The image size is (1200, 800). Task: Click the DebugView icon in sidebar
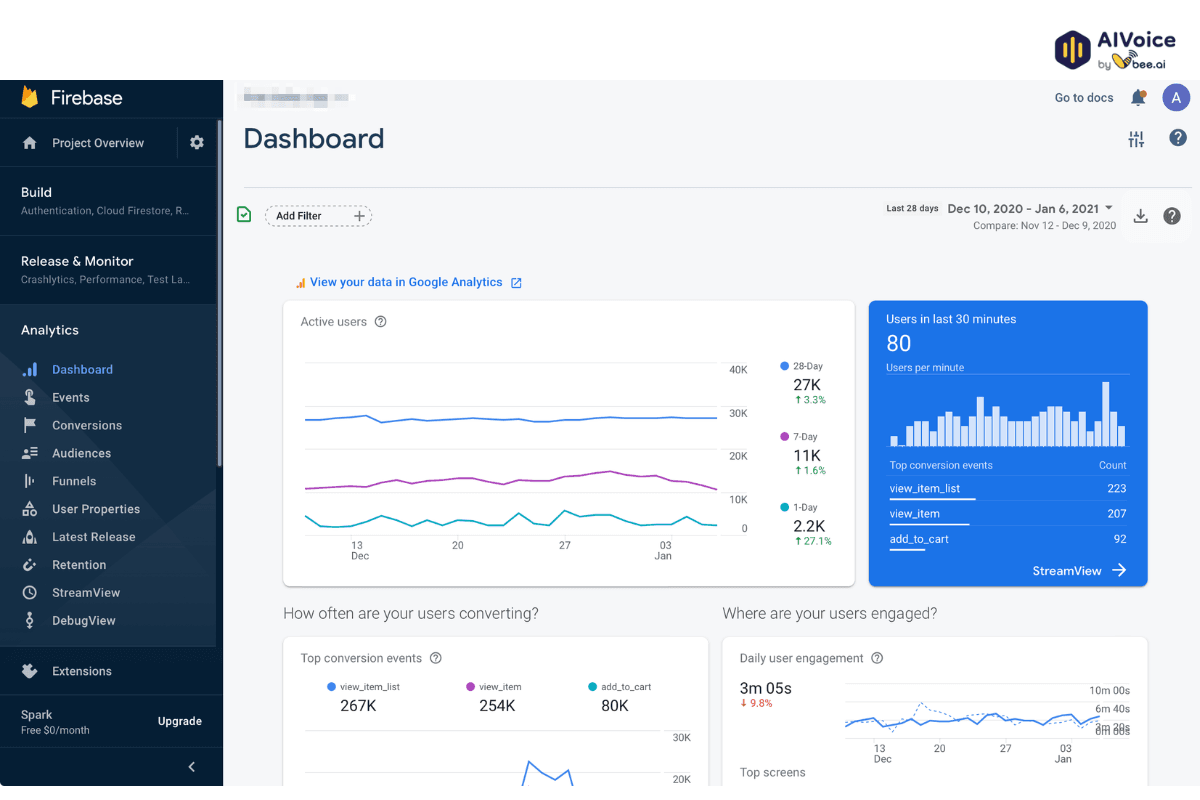click(x=30, y=621)
